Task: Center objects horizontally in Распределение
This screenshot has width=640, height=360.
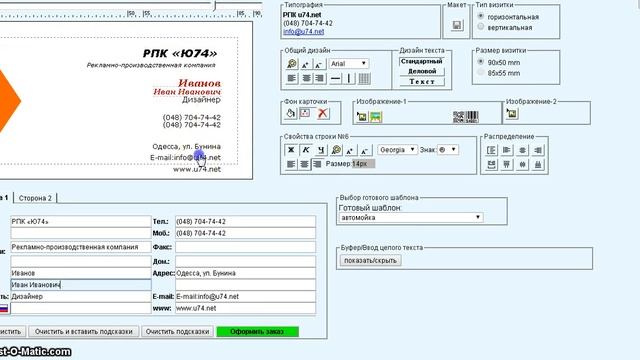Action: 522,150
